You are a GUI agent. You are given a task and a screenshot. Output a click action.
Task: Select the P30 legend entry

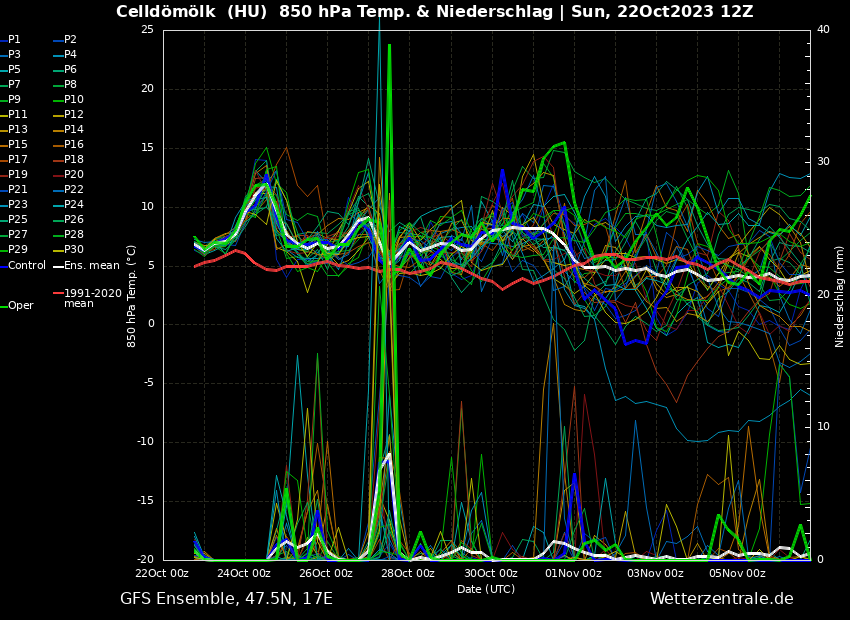(74, 250)
